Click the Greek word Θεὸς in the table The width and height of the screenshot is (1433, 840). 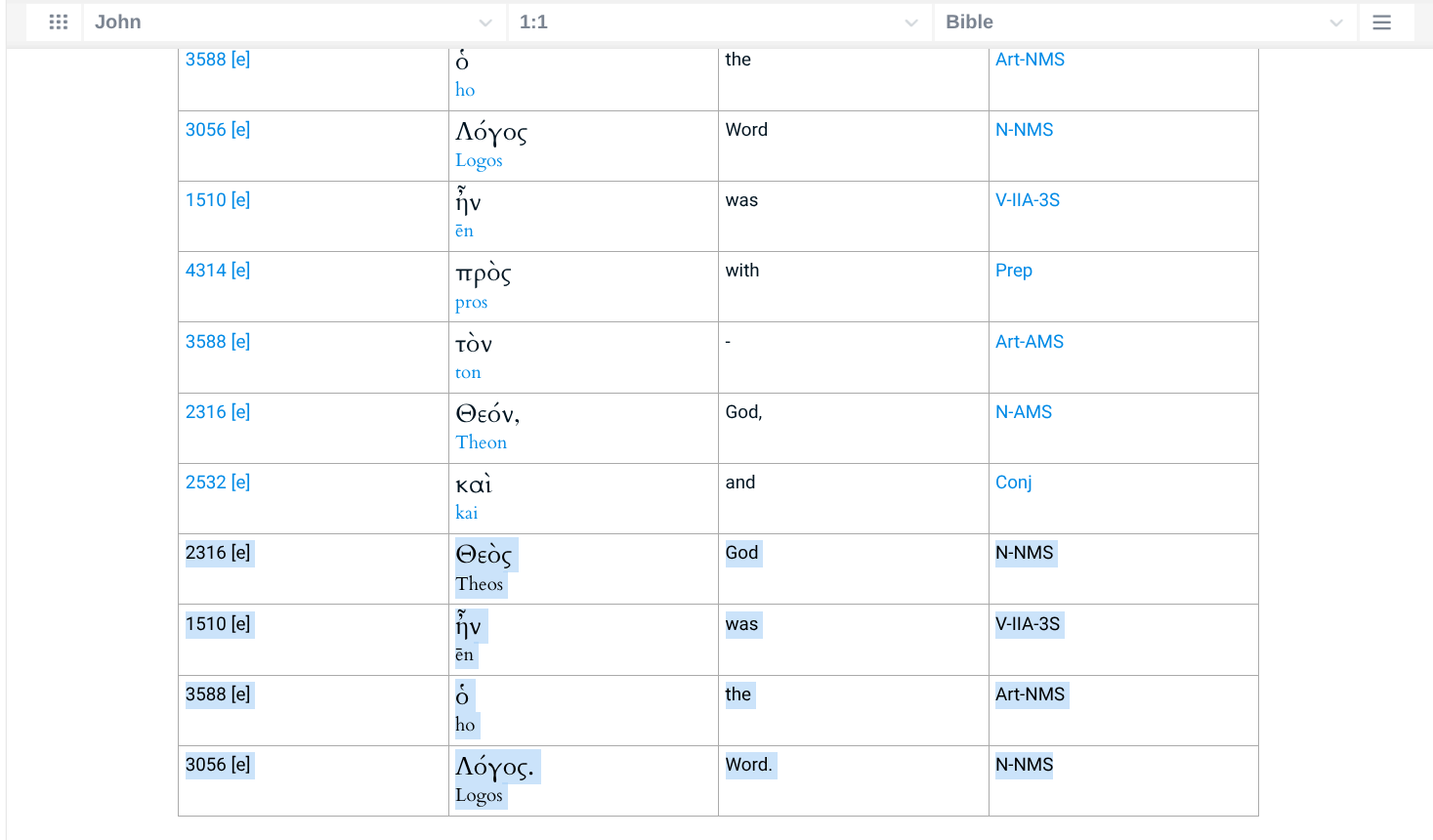click(484, 555)
